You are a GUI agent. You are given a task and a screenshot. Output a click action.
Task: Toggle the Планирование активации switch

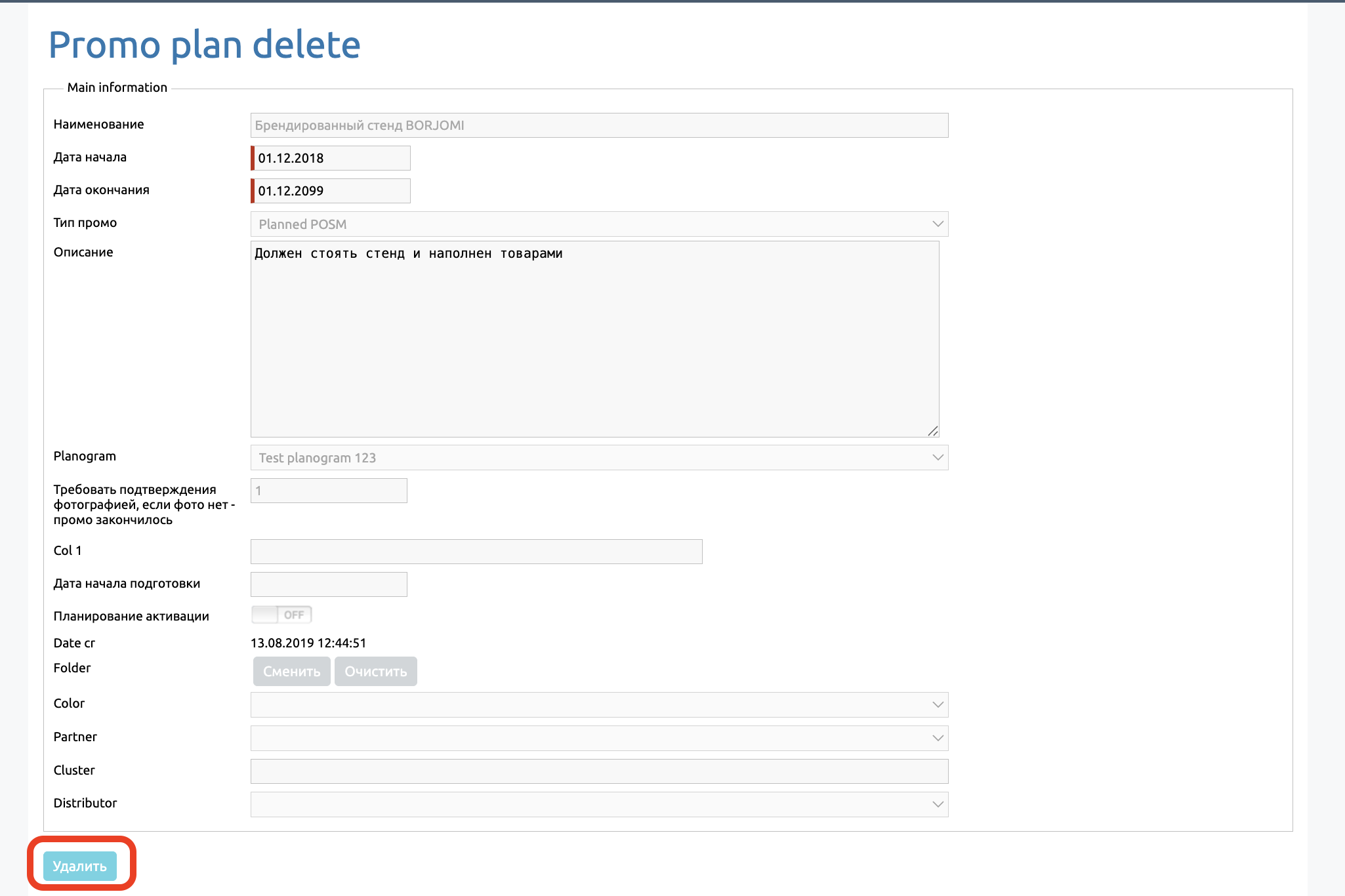tap(281, 615)
